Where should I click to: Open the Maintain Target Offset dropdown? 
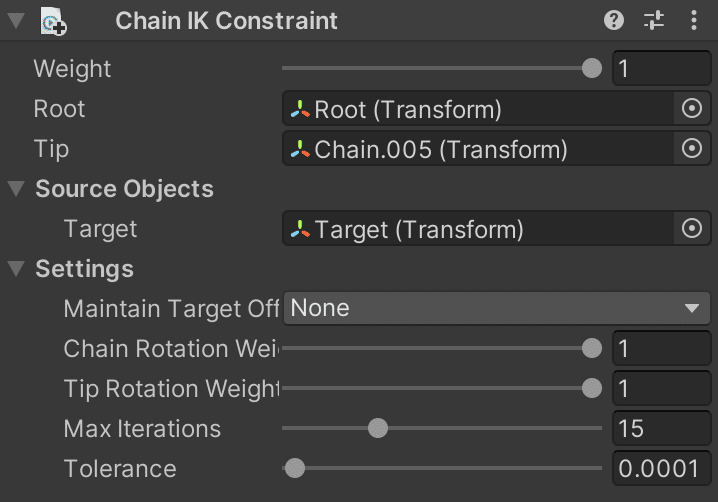497,308
